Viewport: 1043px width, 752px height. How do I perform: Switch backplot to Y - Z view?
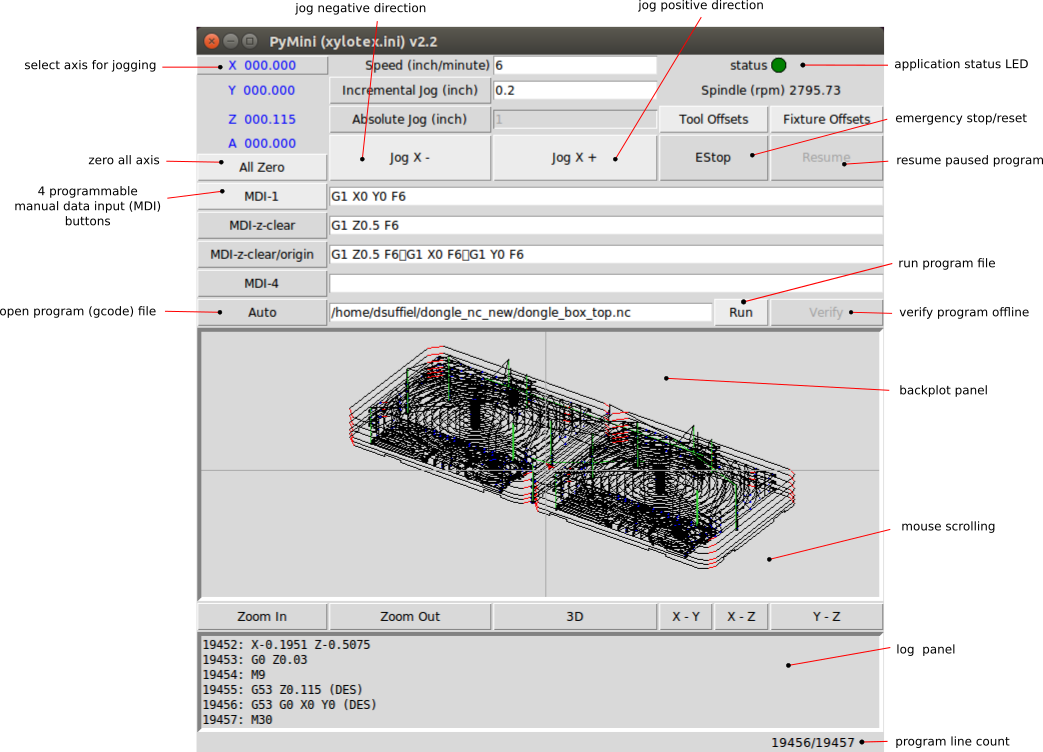[826, 616]
